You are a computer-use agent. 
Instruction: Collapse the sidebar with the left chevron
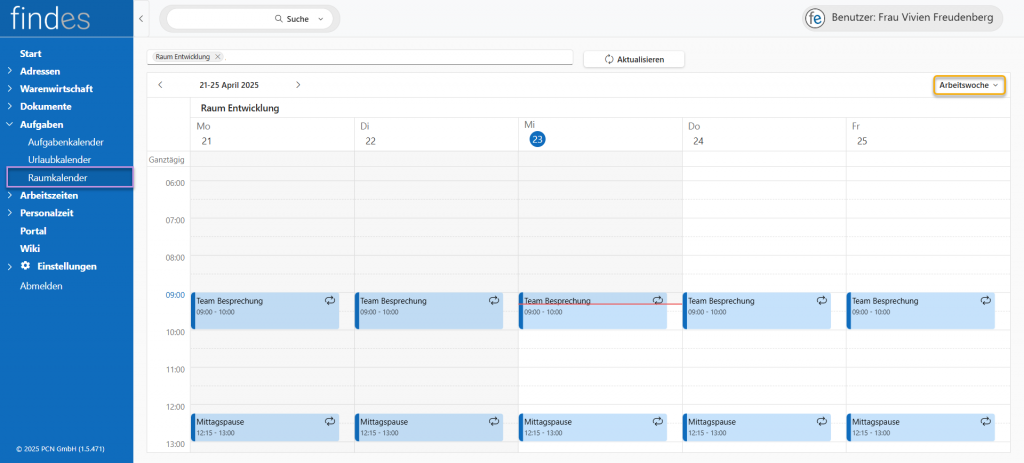[141, 19]
